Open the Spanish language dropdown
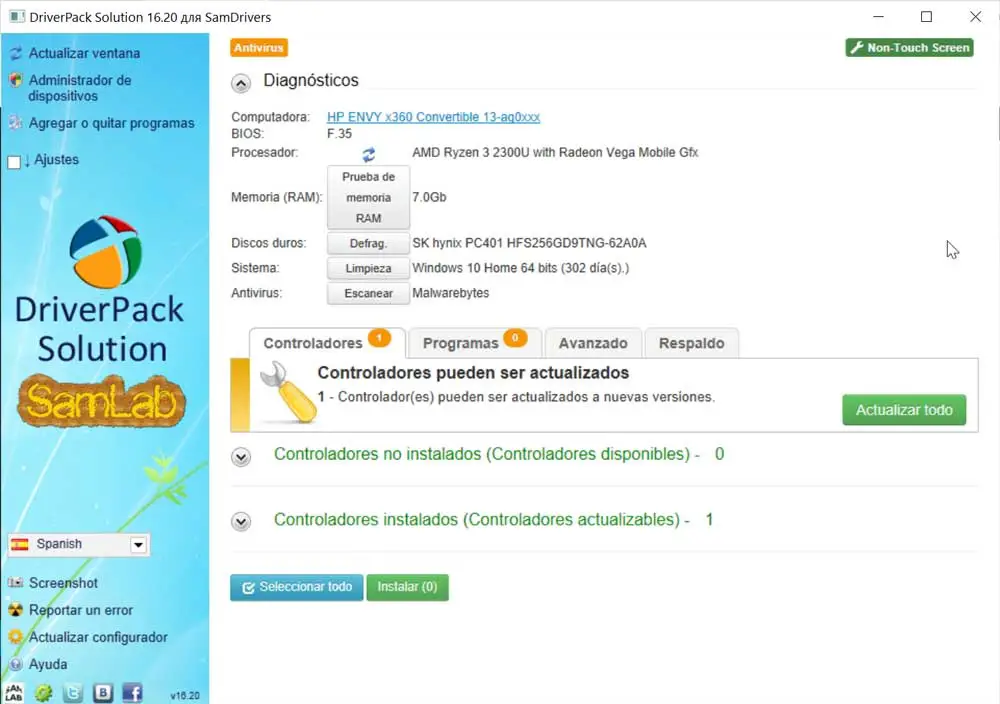1000x704 pixels. (79, 545)
